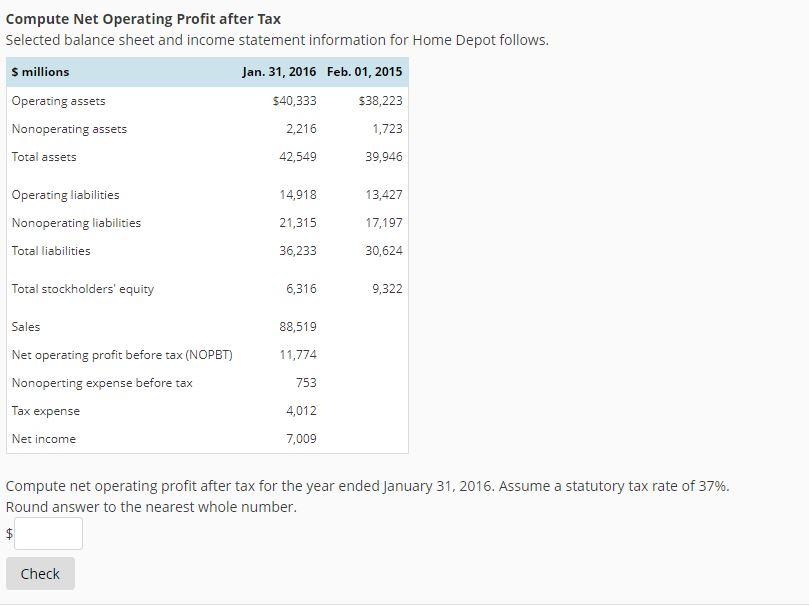
Task: Select the Operating assets value $40,333
Action: (294, 100)
